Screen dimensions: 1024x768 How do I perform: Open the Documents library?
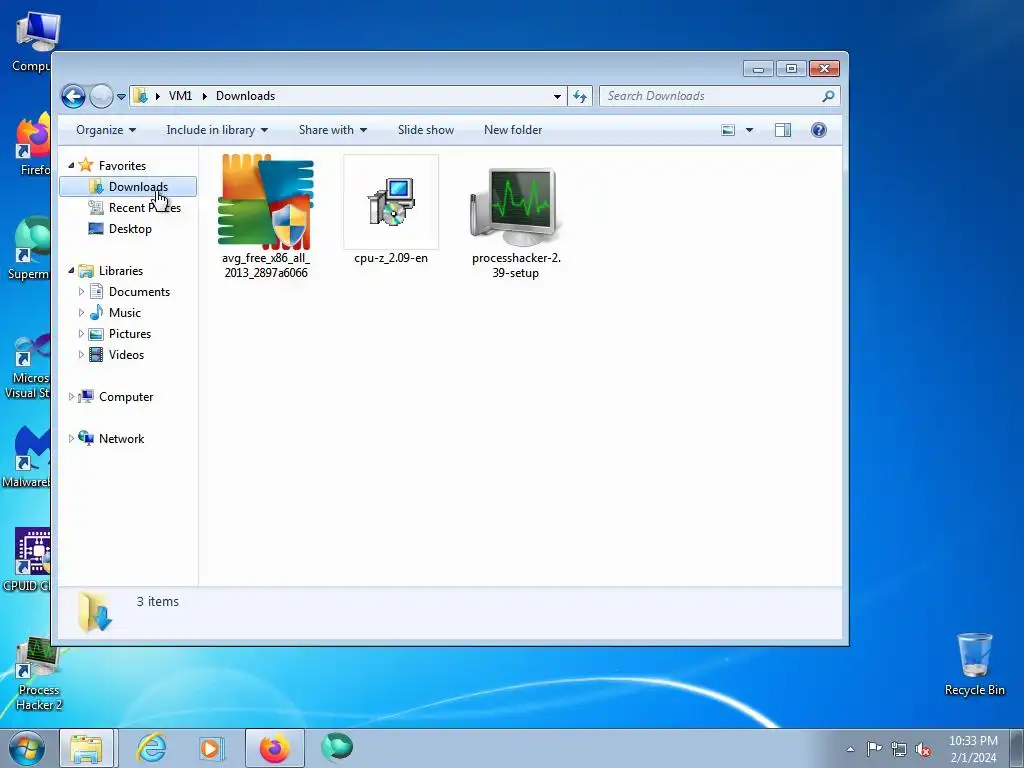click(139, 291)
